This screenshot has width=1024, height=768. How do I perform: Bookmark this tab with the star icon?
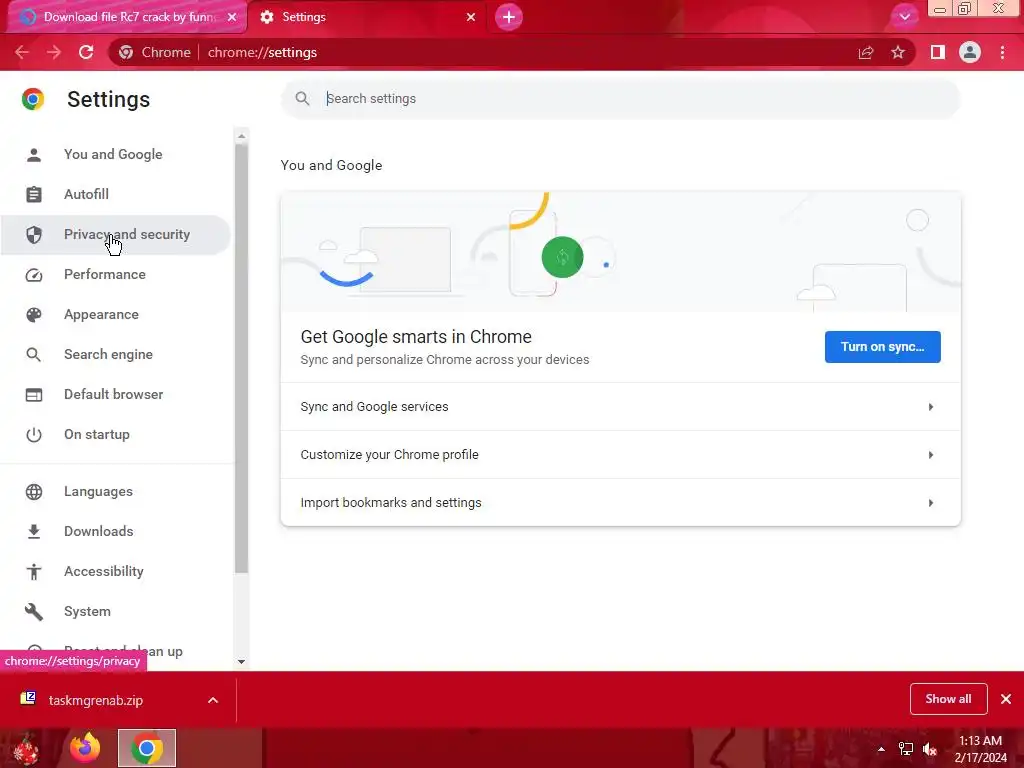pos(898,52)
